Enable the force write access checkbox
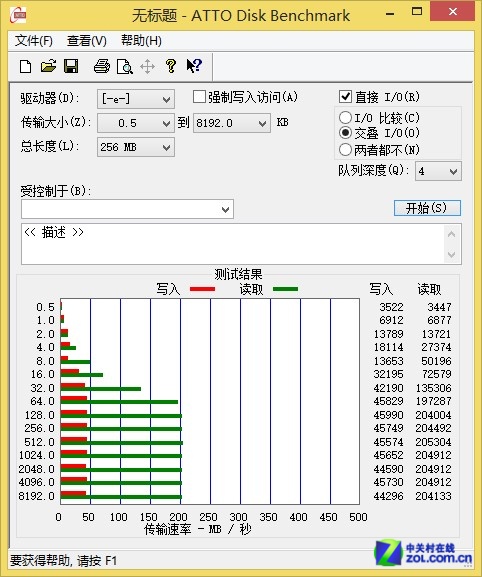Image resolution: width=482 pixels, height=577 pixels. tap(199, 97)
